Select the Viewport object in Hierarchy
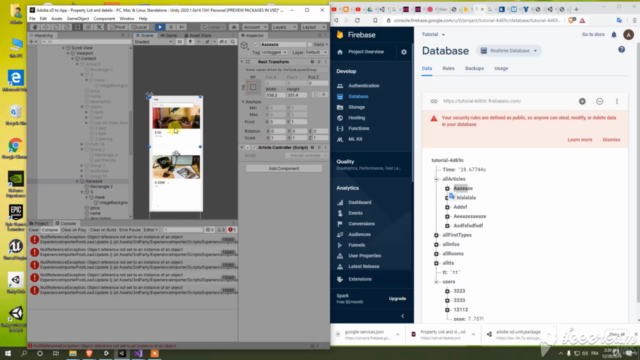Image resolution: width=640 pixels, height=360 pixels. click(84, 53)
